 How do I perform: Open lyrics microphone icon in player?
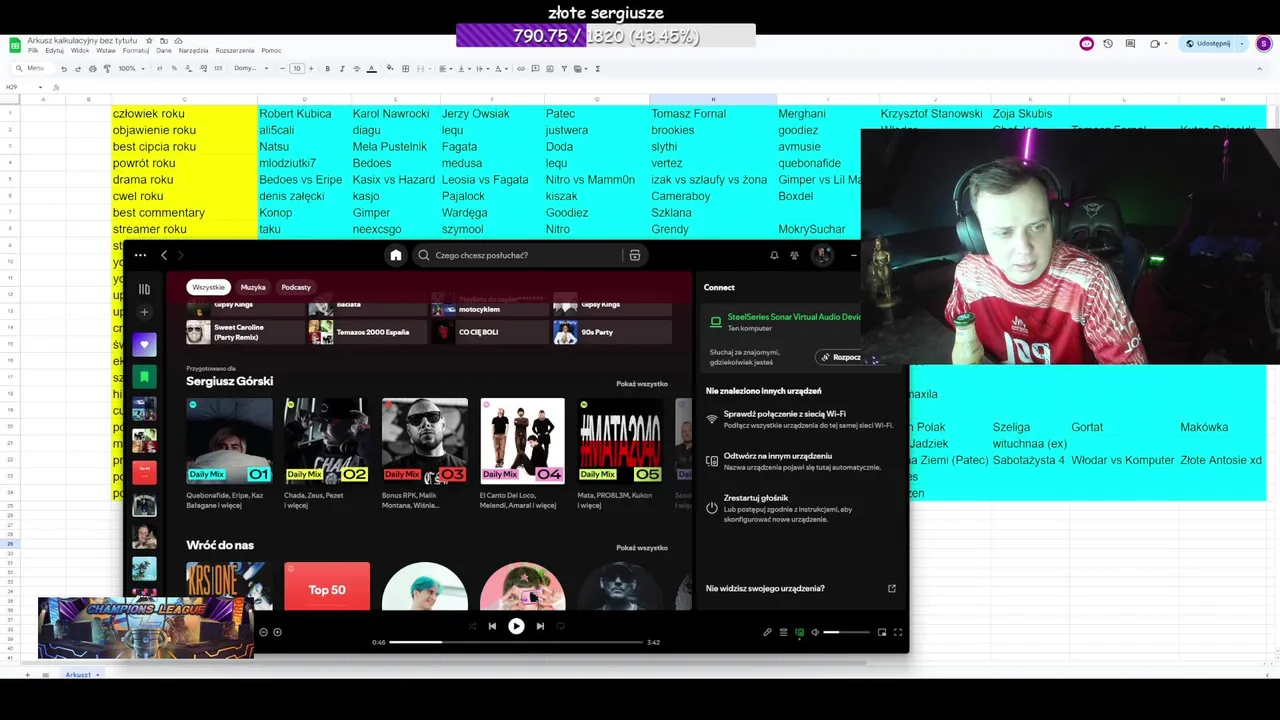tap(767, 632)
